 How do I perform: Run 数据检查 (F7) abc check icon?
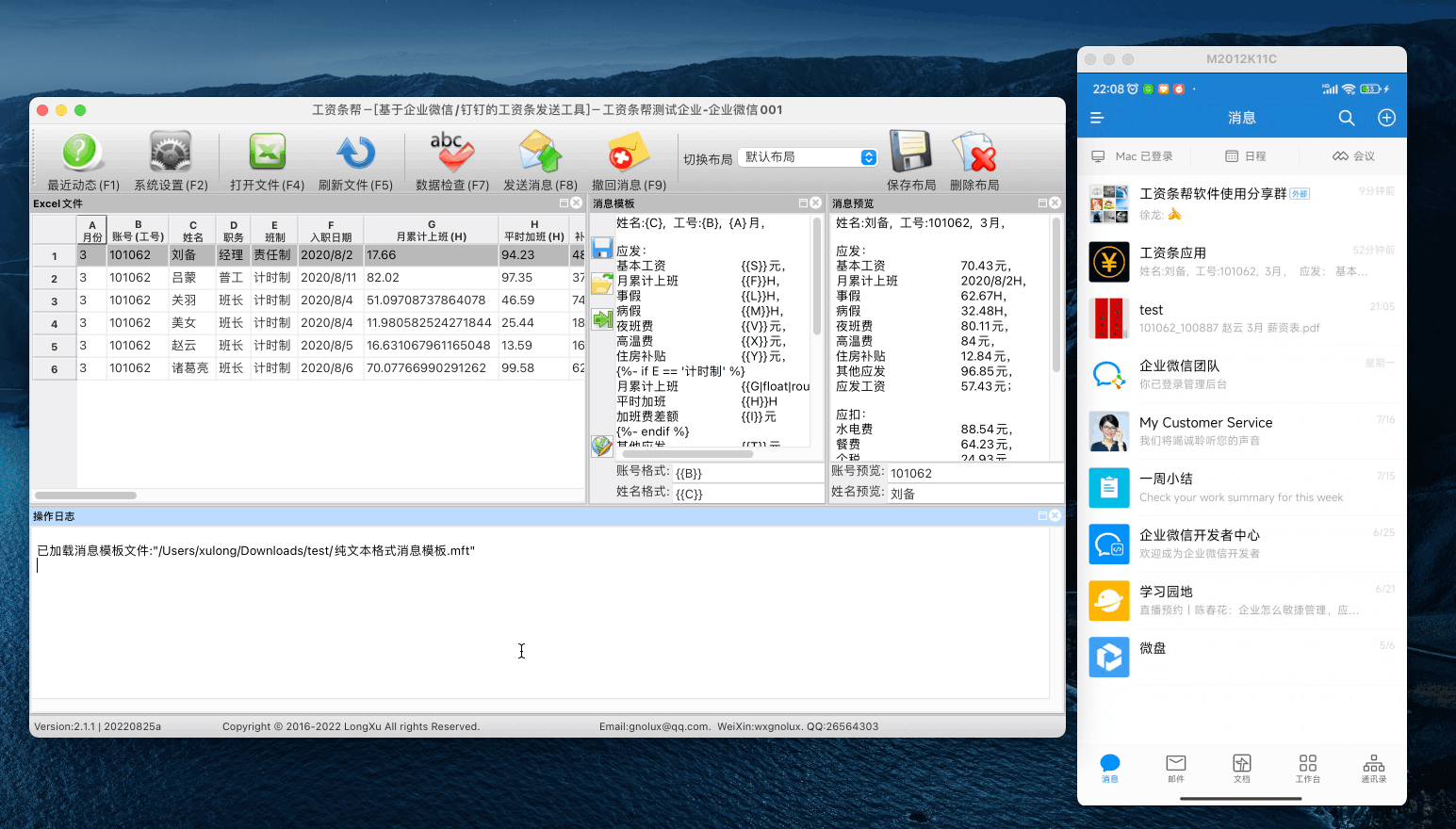451,153
